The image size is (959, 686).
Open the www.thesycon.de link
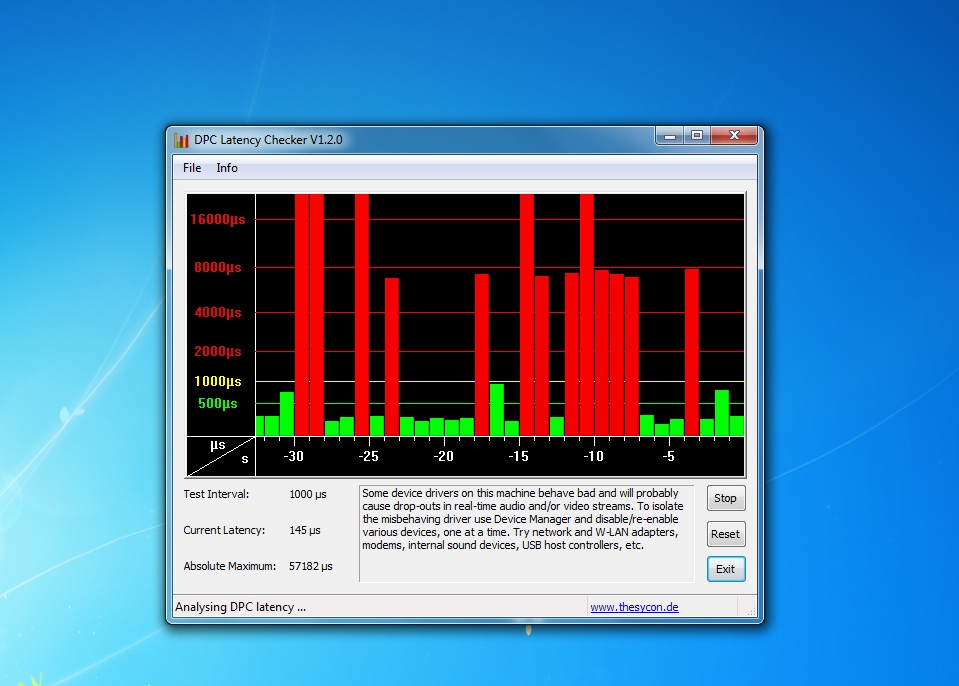click(x=634, y=607)
